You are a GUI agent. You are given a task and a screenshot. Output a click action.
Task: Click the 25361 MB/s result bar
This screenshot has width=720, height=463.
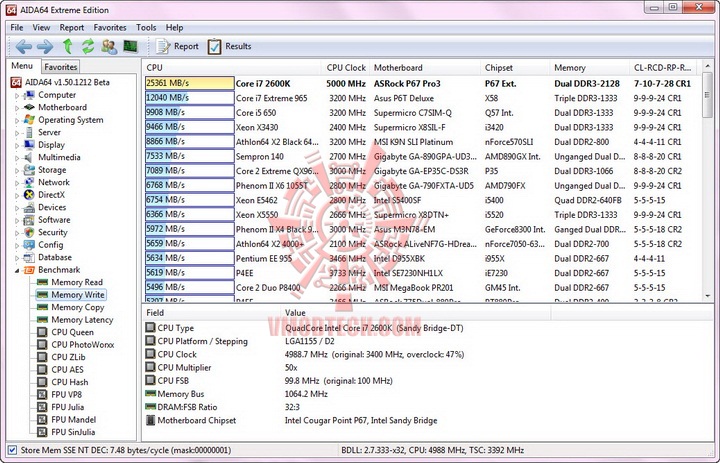tap(190, 83)
